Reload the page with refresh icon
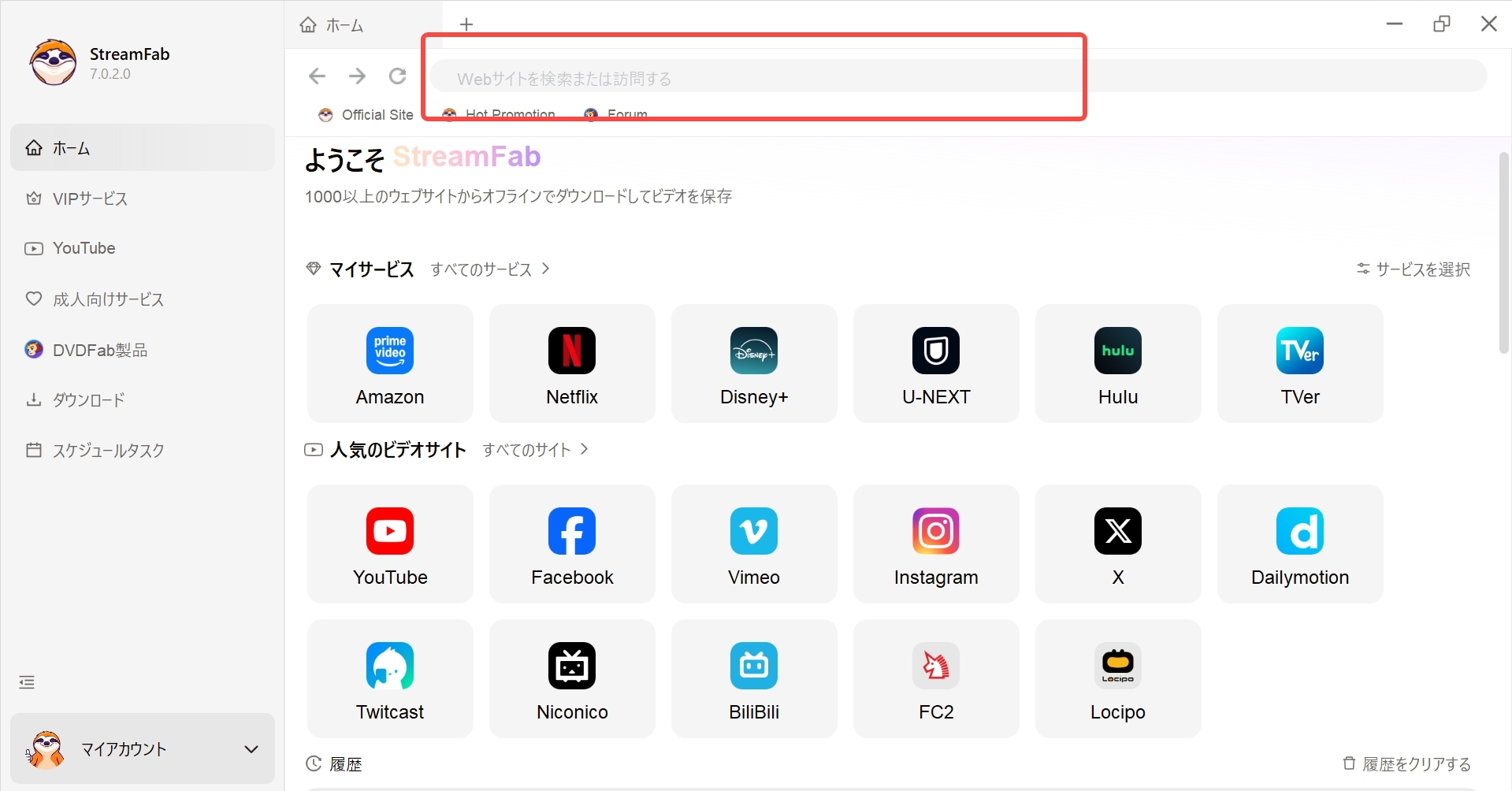This screenshot has height=791, width=1512. (397, 76)
